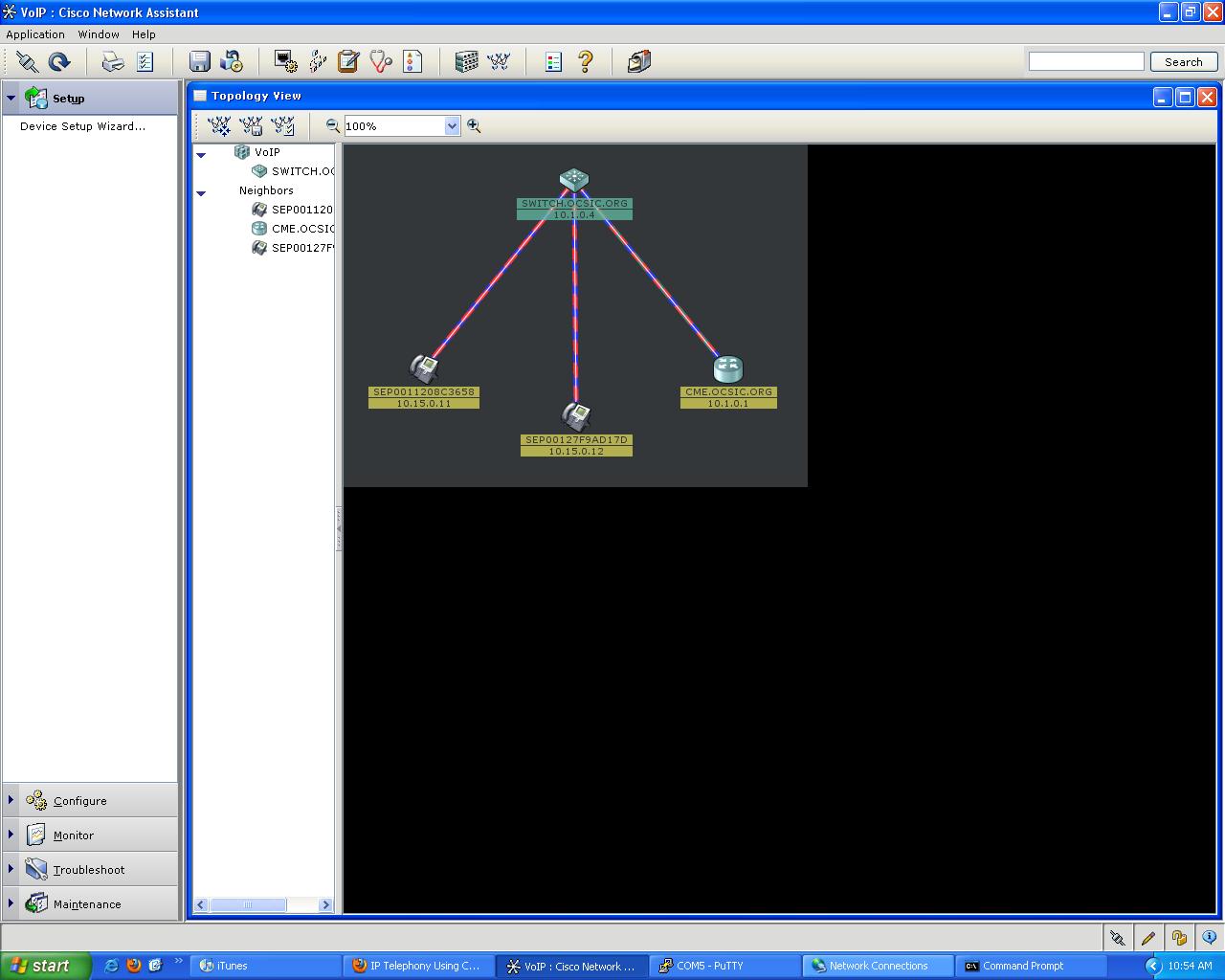The height and width of the screenshot is (980, 1225).
Task: Click the first topology layout icon
Action: coord(219,125)
